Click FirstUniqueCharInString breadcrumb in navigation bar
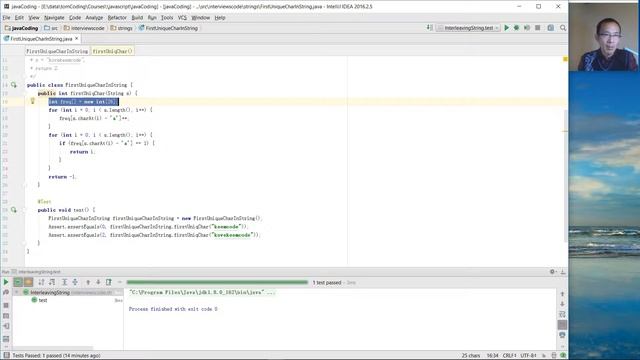The width and height of the screenshot is (640, 360). pyautogui.click(x=168, y=28)
